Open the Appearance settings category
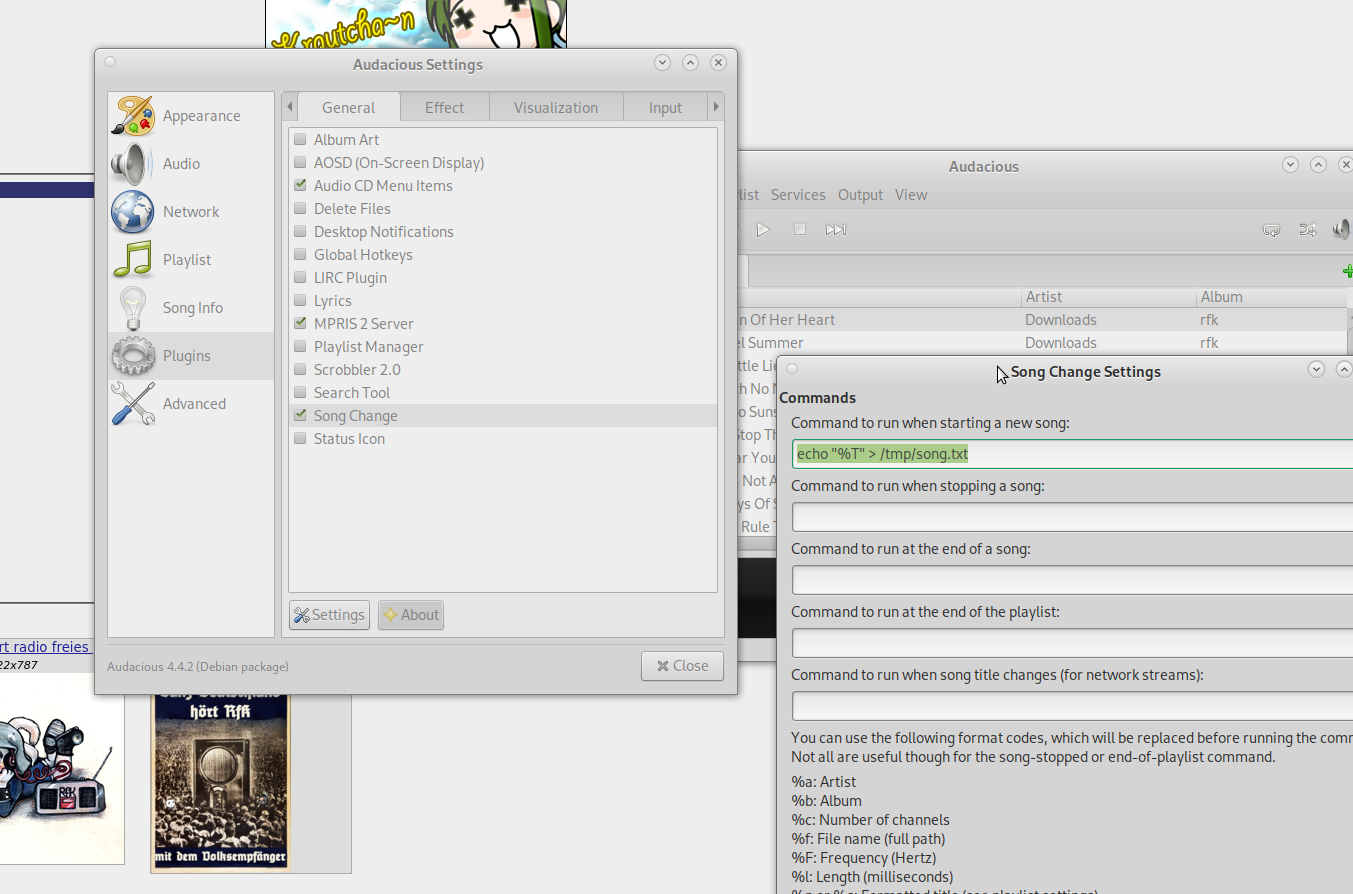1353x894 pixels. 190,116
